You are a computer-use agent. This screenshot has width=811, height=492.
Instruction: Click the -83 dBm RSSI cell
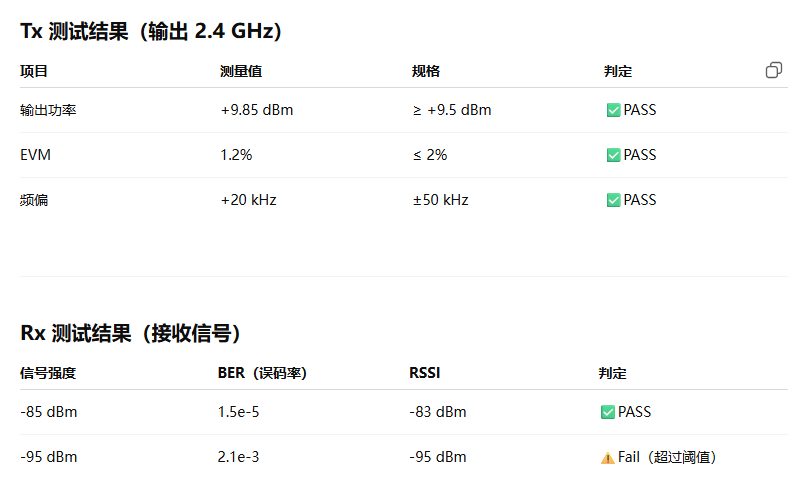(438, 412)
